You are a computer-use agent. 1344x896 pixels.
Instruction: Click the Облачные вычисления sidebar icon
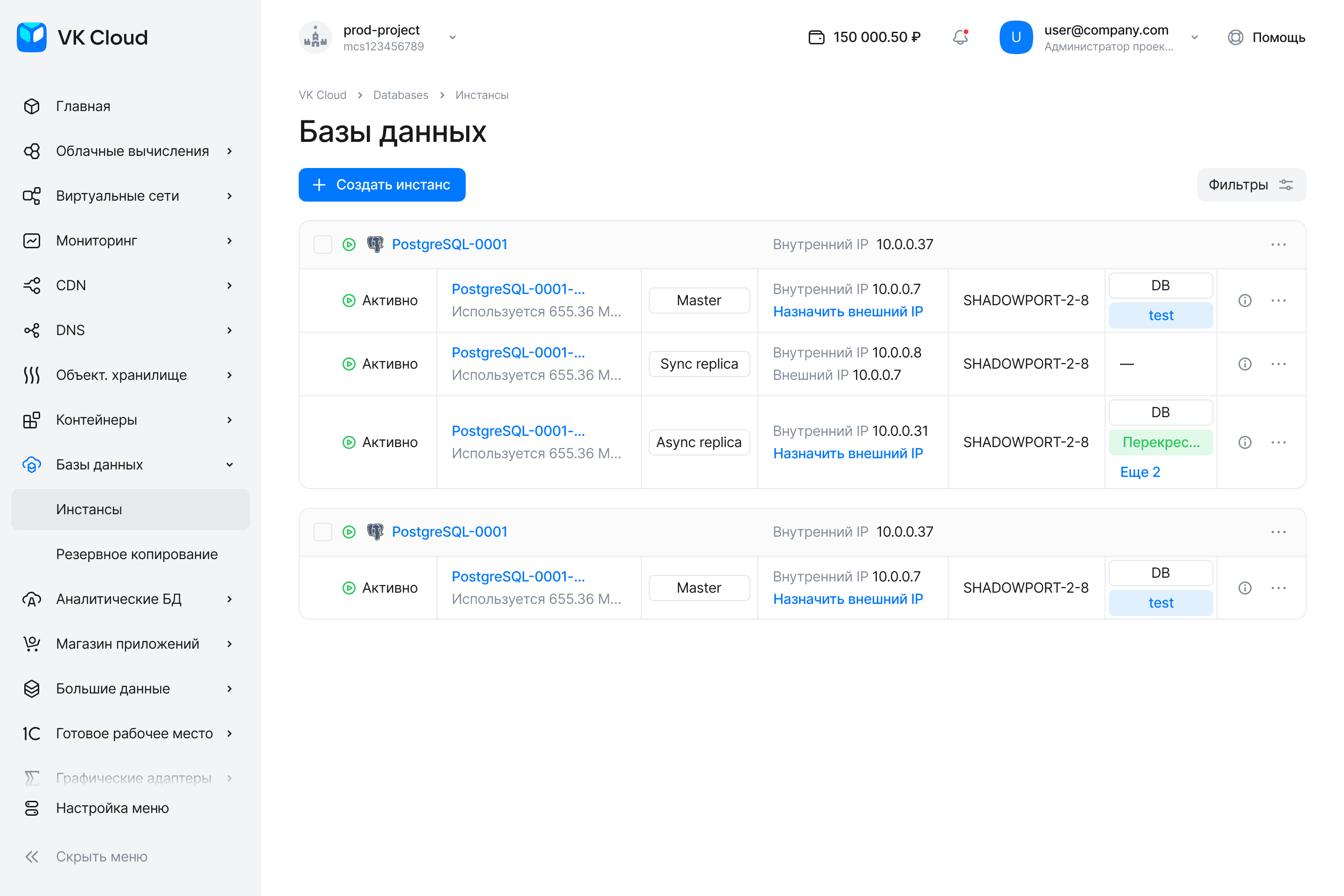[x=32, y=151]
